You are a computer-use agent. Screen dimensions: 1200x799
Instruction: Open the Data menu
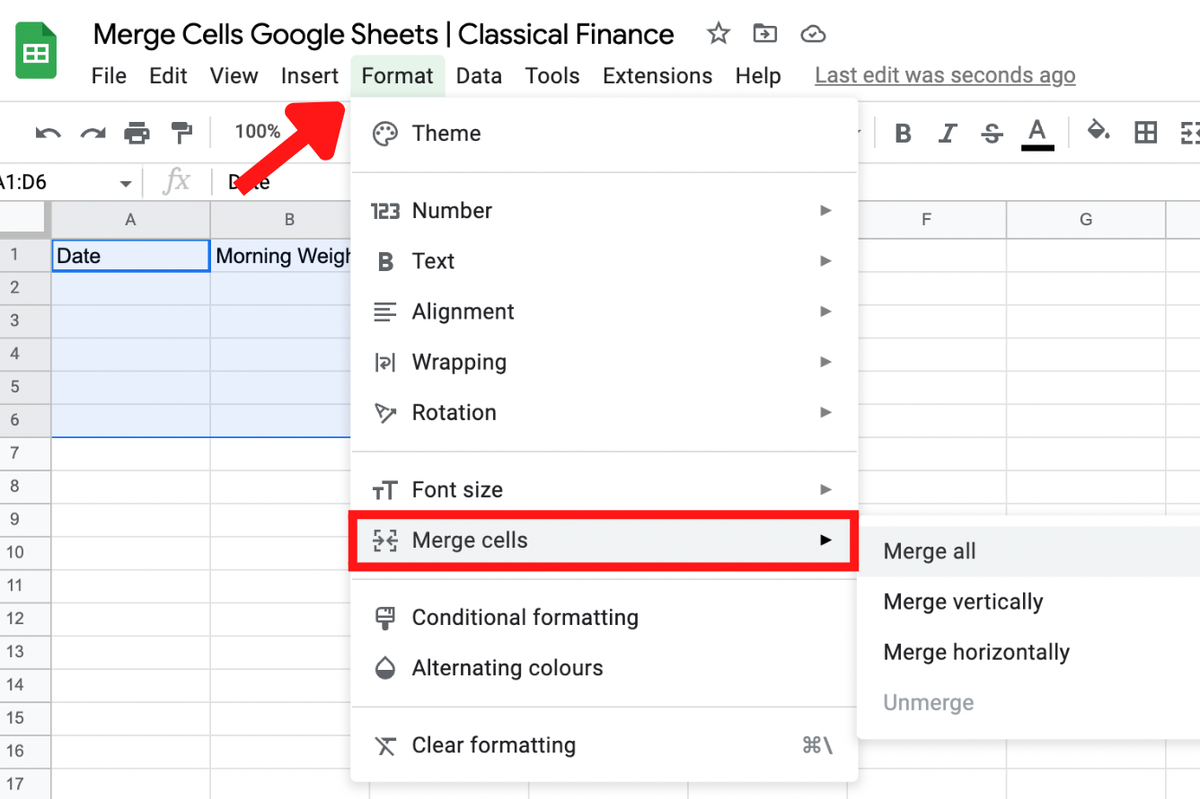(x=479, y=75)
